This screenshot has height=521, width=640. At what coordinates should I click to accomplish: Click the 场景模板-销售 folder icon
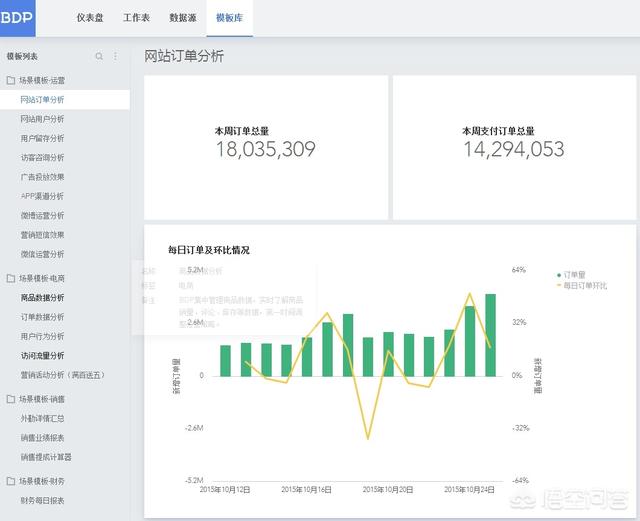[x=11, y=399]
